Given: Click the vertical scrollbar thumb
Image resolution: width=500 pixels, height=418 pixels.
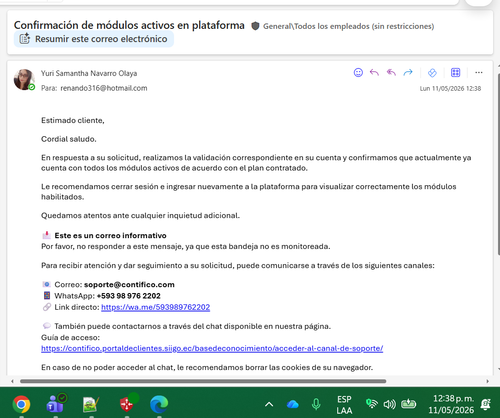Looking at the screenshot, I should [x=499, y=164].
